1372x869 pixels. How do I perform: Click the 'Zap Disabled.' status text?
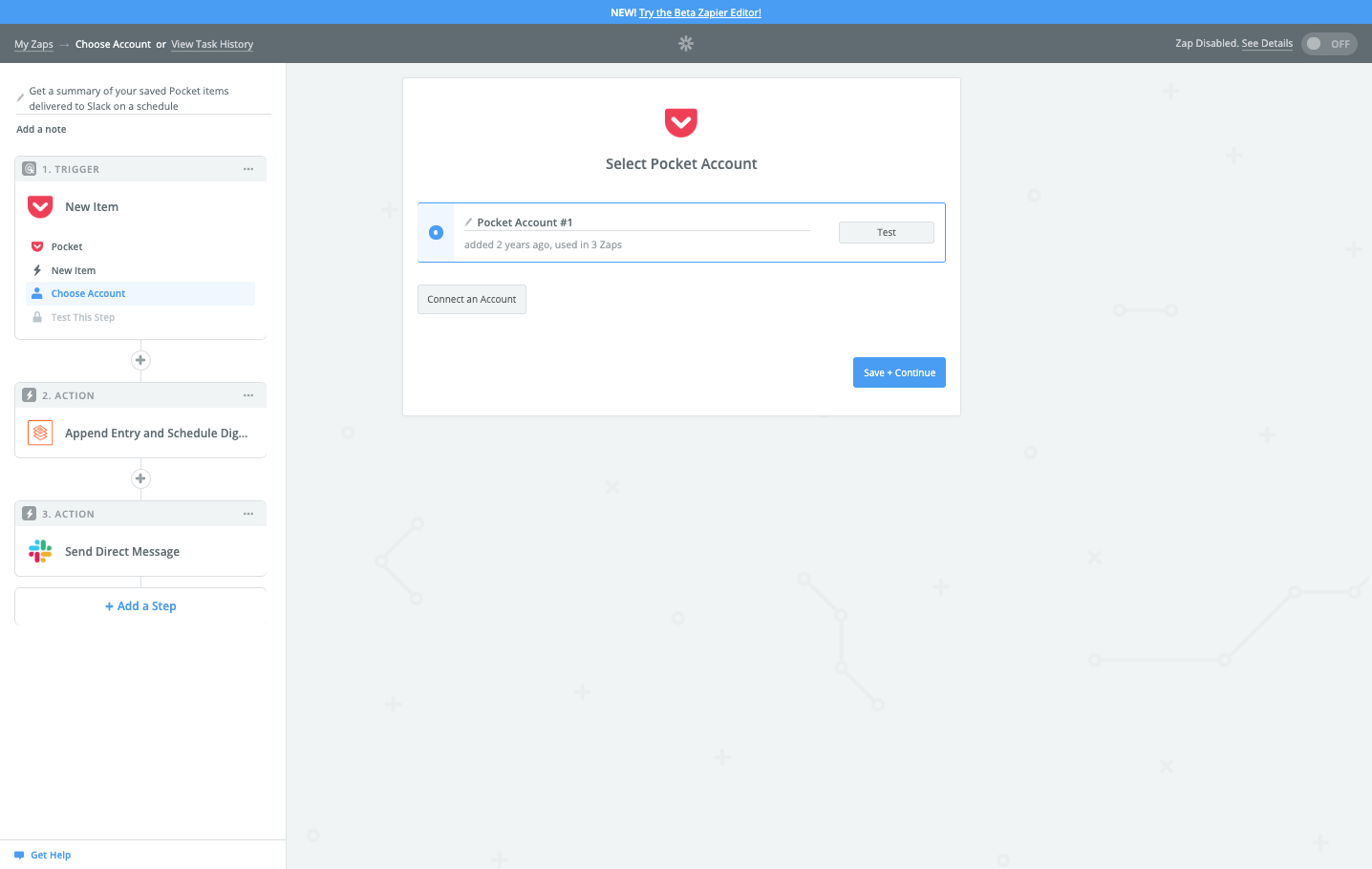(1207, 43)
